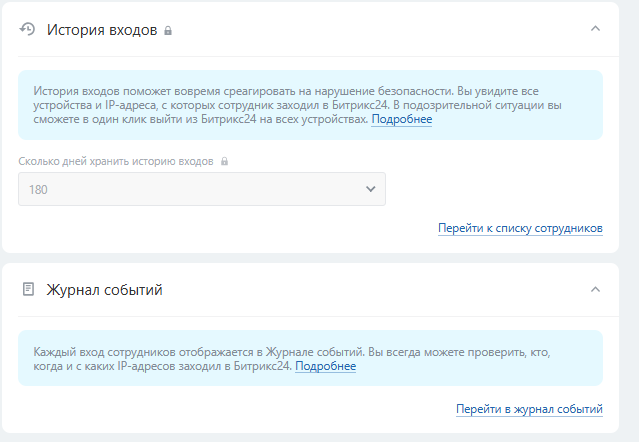
Task: Click the dropdown arrow in the 180 field
Action: point(370,189)
